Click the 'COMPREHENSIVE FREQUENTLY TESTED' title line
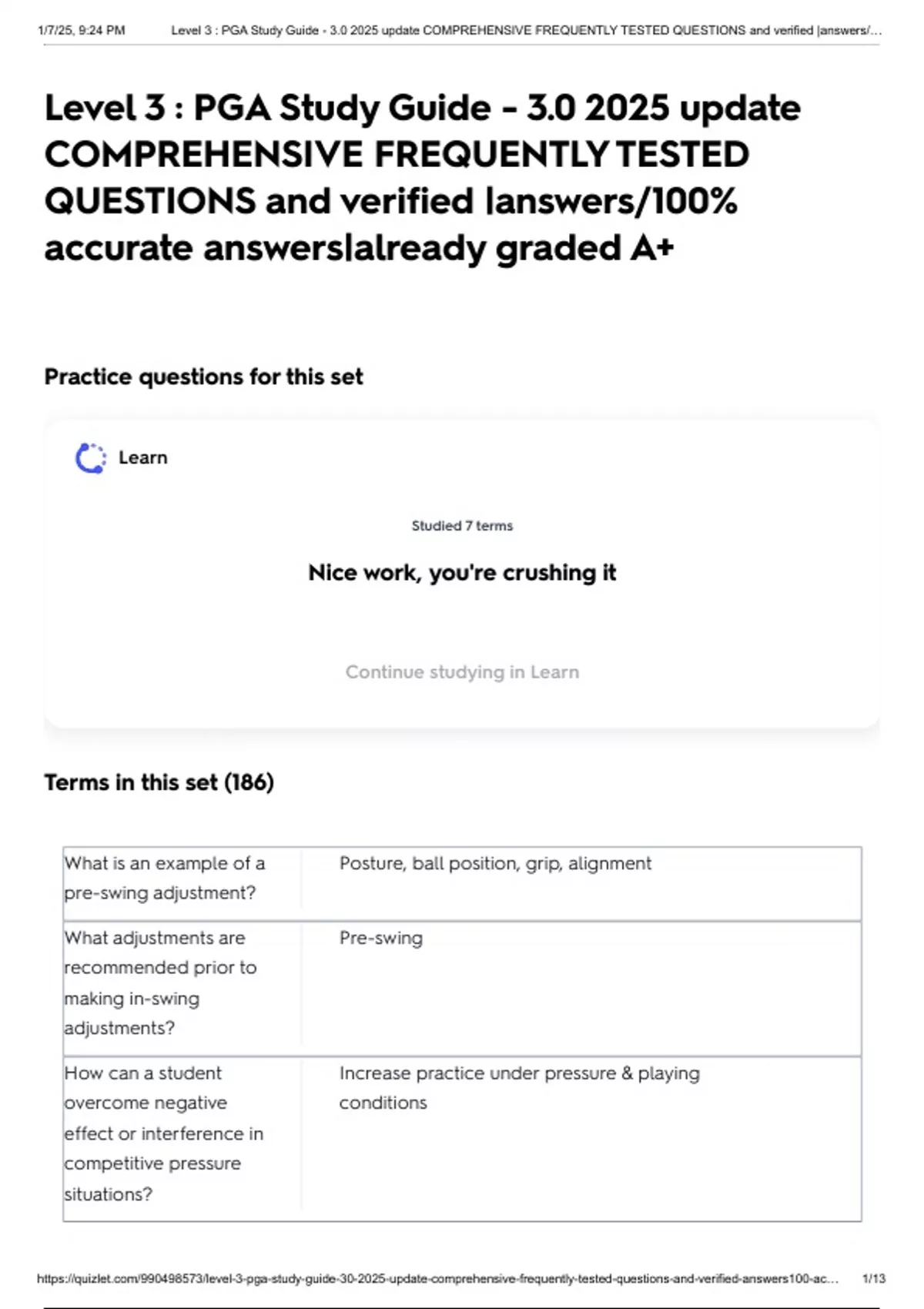The height and width of the screenshot is (1309, 924). point(397,154)
